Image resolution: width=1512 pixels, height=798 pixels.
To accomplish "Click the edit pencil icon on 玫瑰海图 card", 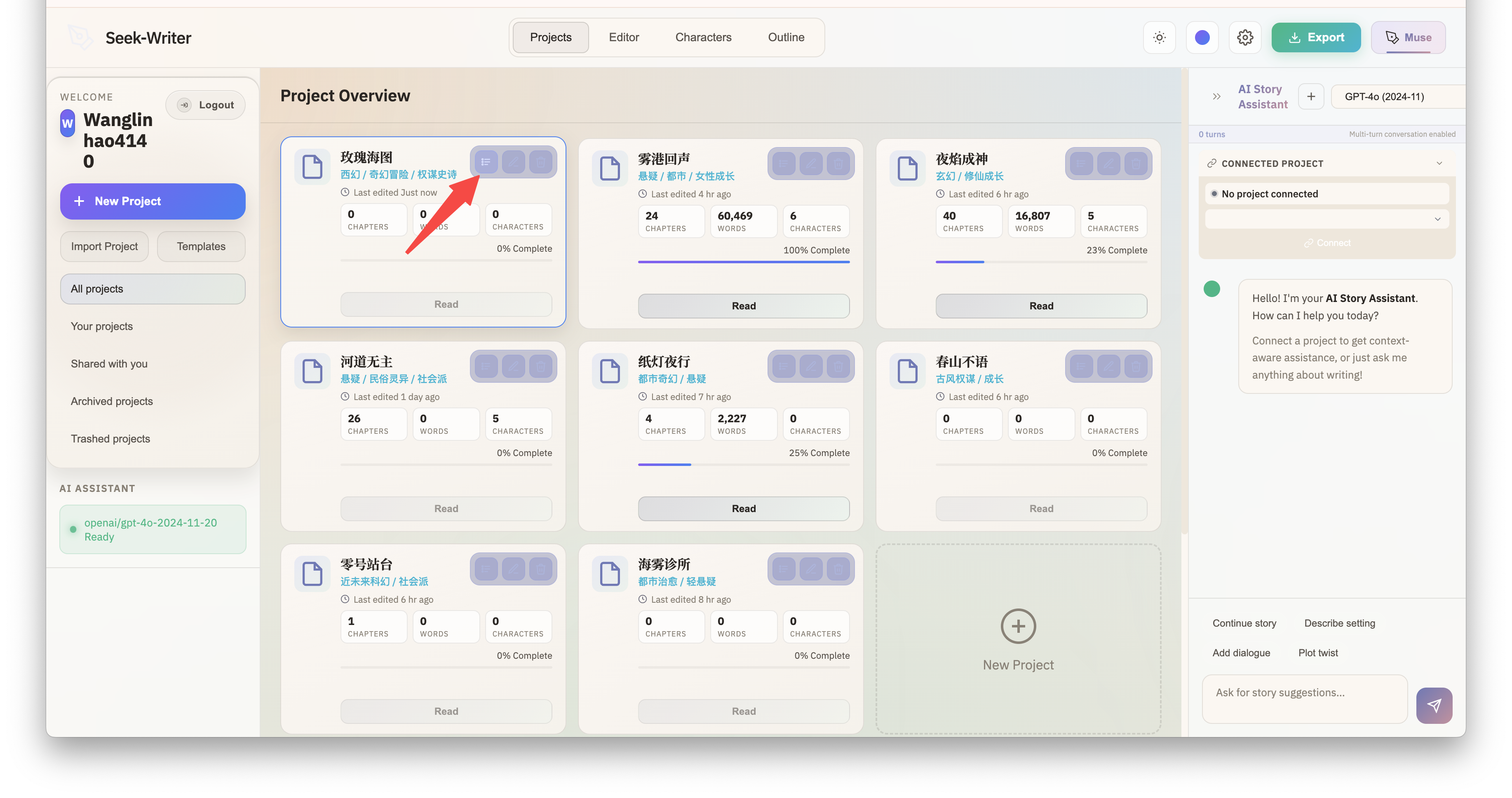I will coord(514,162).
